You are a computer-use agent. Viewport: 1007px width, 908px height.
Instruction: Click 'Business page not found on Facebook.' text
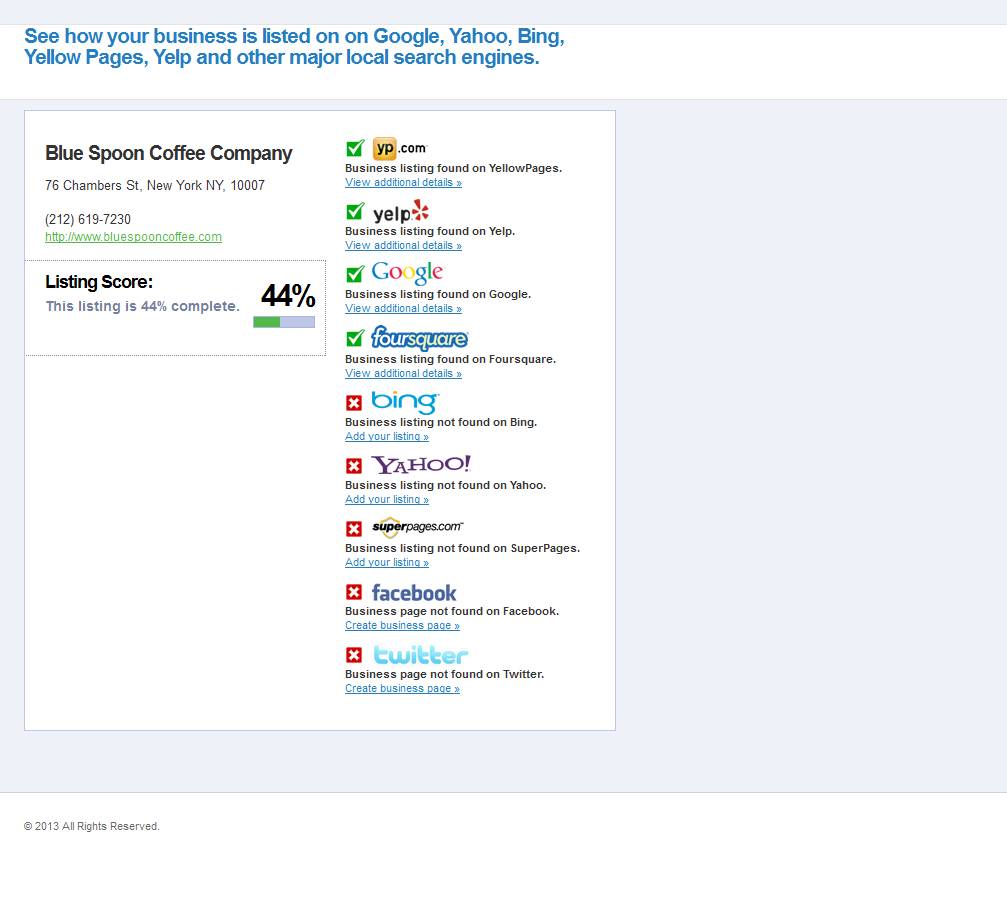tap(452, 611)
